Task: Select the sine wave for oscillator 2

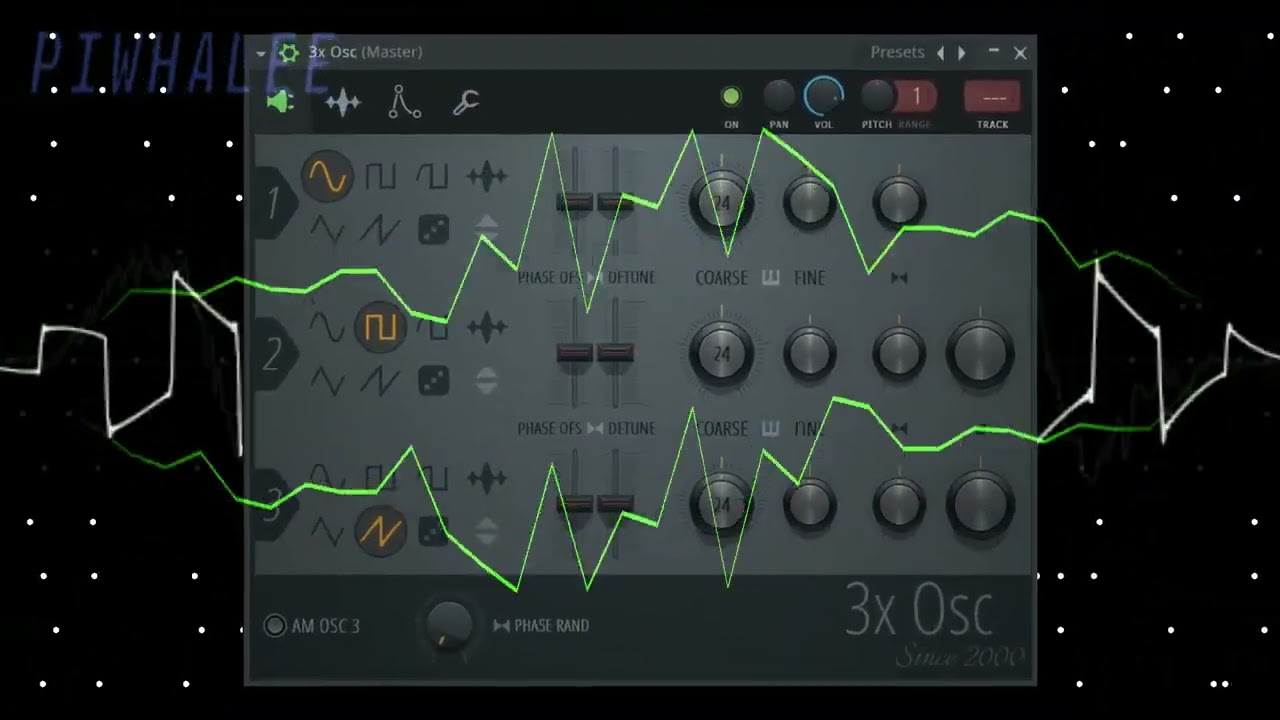Action: tap(327, 326)
